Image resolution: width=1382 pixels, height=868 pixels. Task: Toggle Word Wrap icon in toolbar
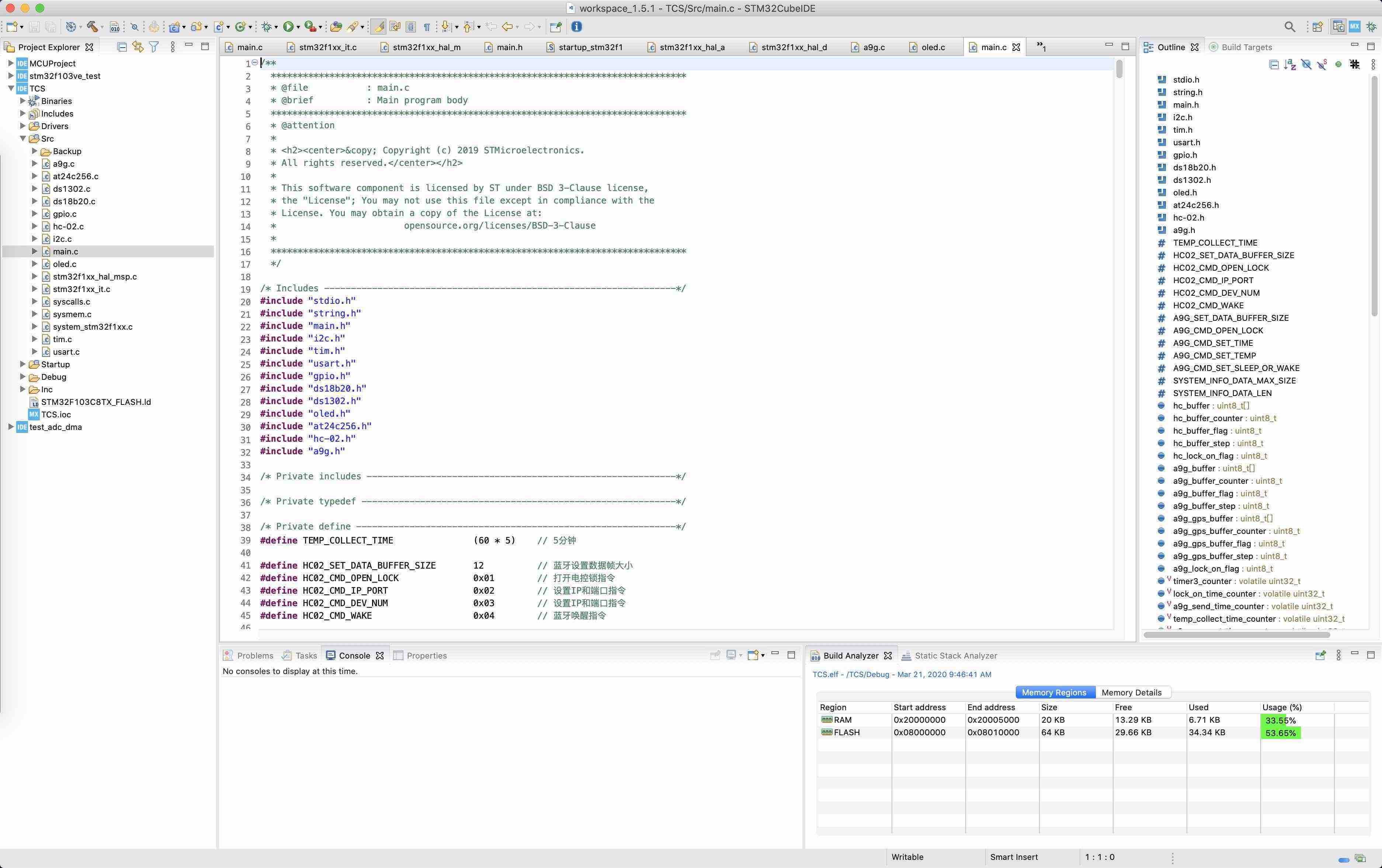[395, 27]
